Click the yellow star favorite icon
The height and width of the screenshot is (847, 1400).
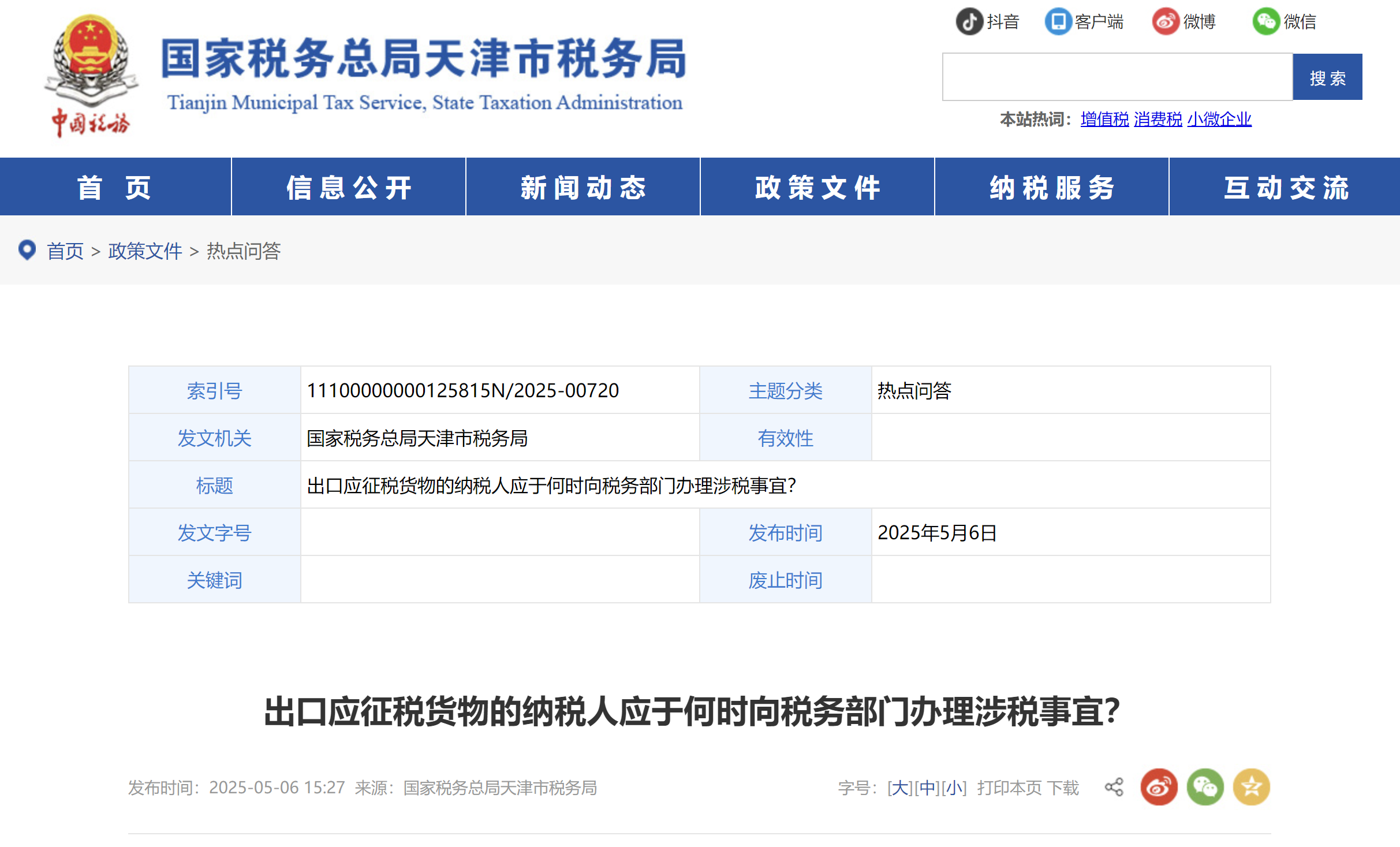(x=1251, y=787)
